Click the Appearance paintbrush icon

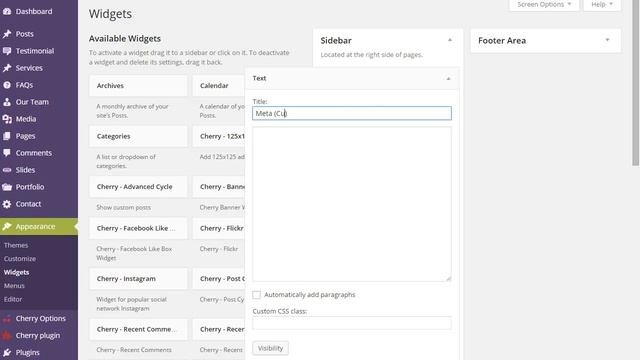[x=7, y=227]
